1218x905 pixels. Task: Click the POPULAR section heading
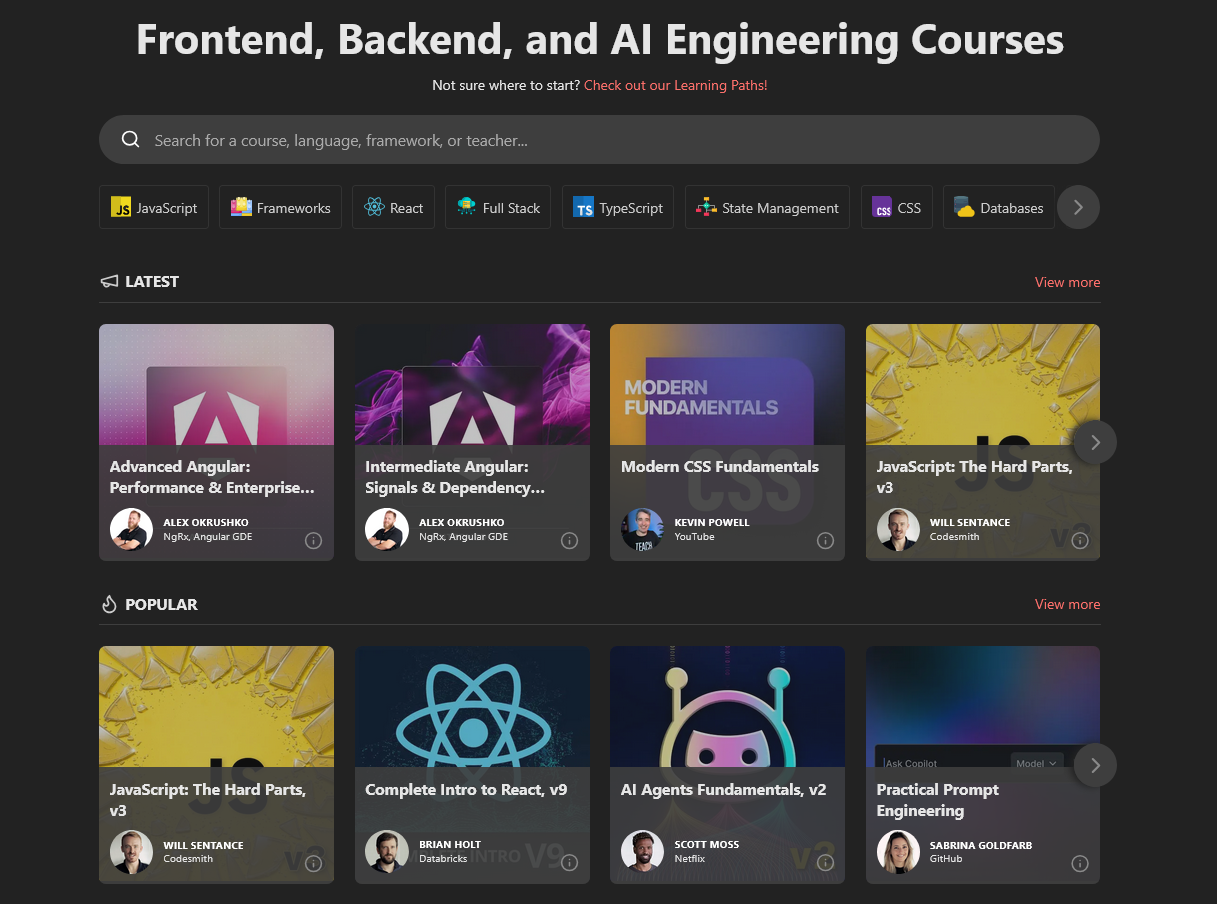[x=161, y=604]
